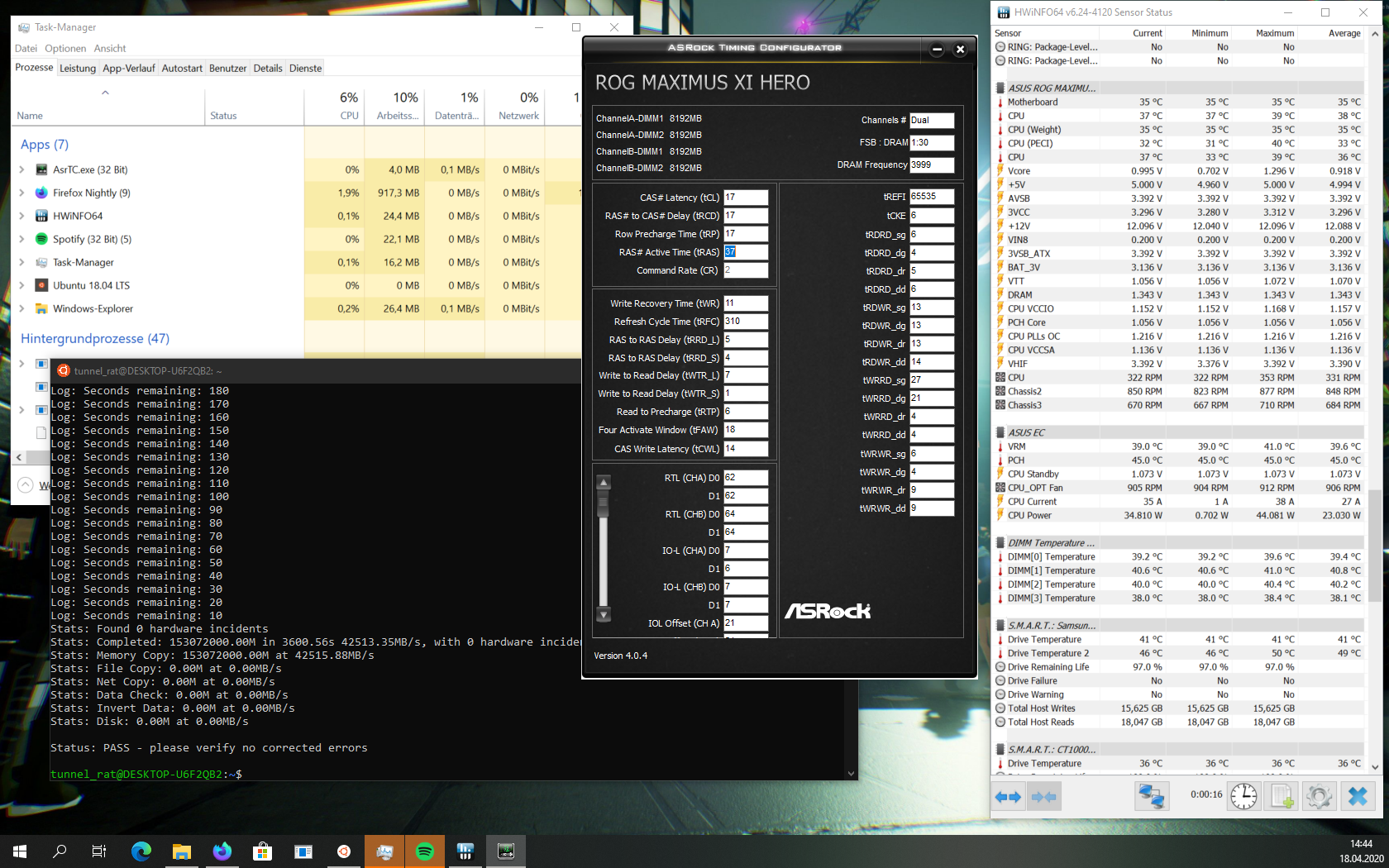Click the Windows-Explorer process icon
1389x868 pixels.
[x=41, y=308]
